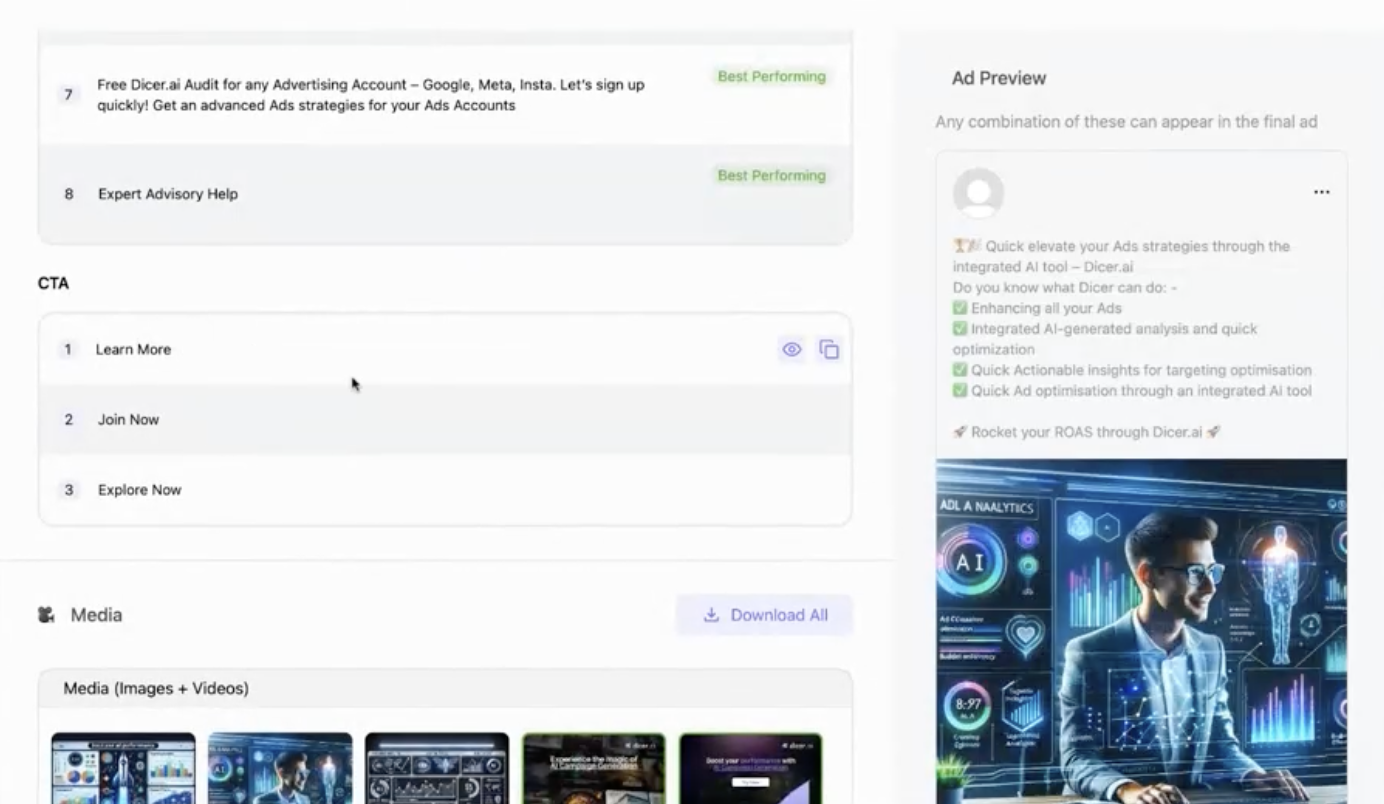Copy the Learn More CTA text
Viewport: 1384px width, 804px height.
829,349
